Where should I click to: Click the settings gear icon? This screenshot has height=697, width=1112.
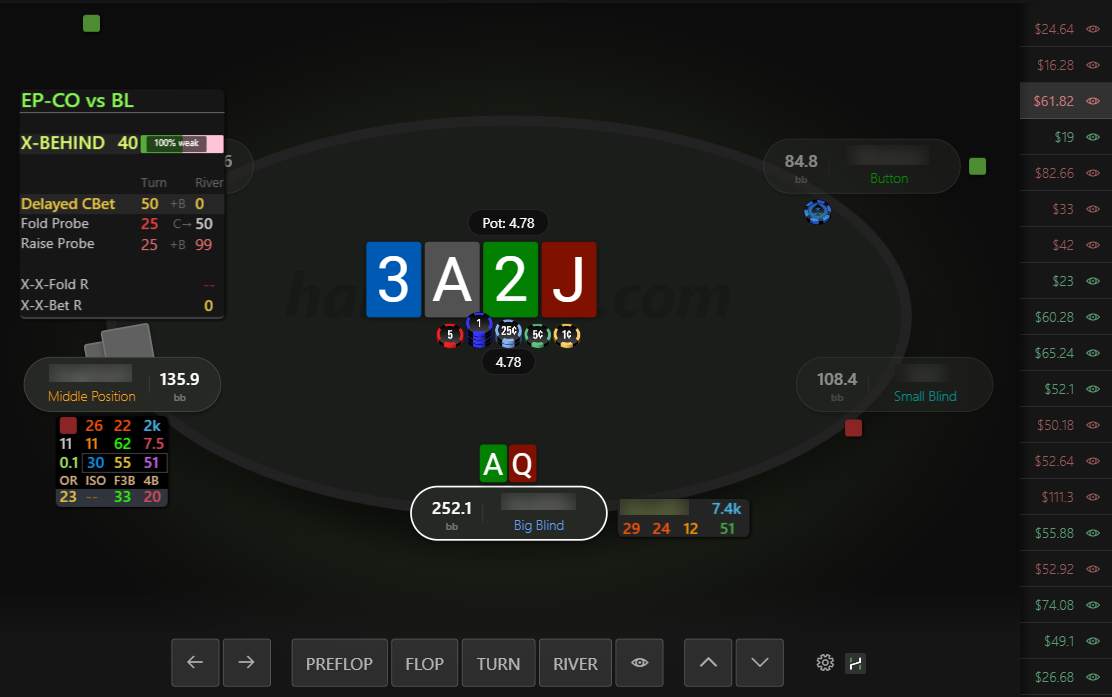(x=825, y=663)
